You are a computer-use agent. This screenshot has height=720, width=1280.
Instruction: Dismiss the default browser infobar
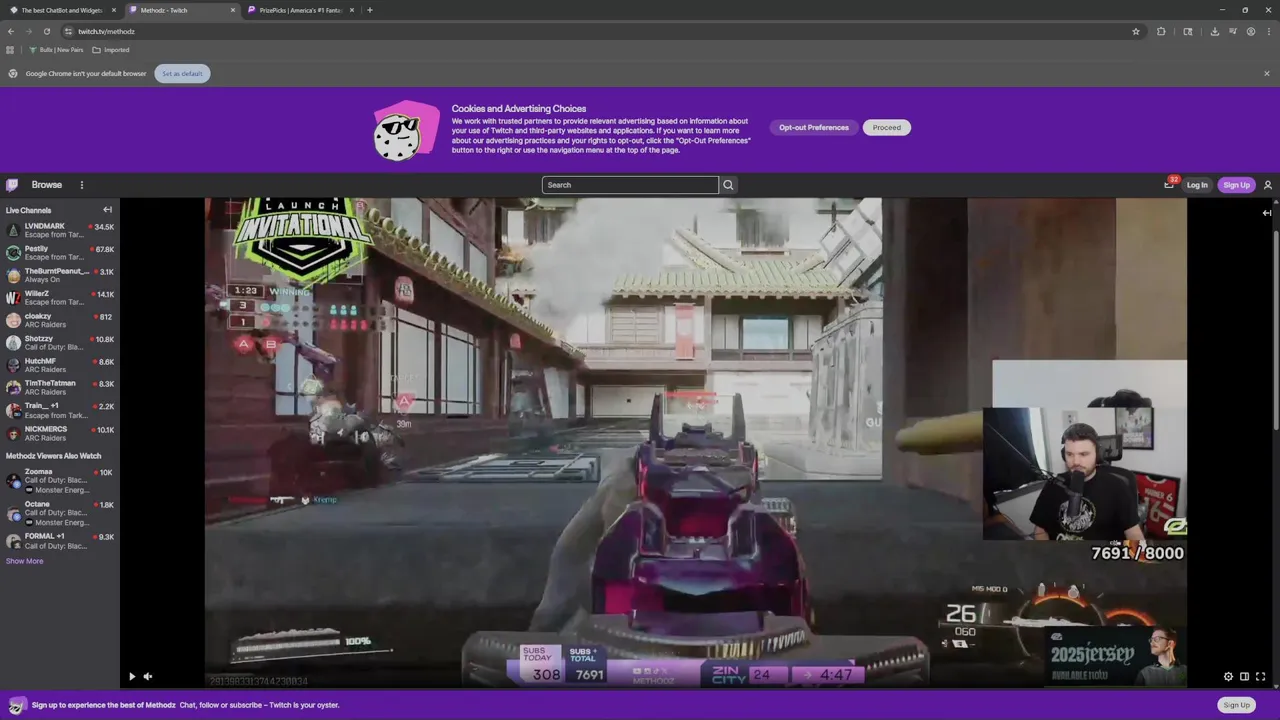point(1266,73)
